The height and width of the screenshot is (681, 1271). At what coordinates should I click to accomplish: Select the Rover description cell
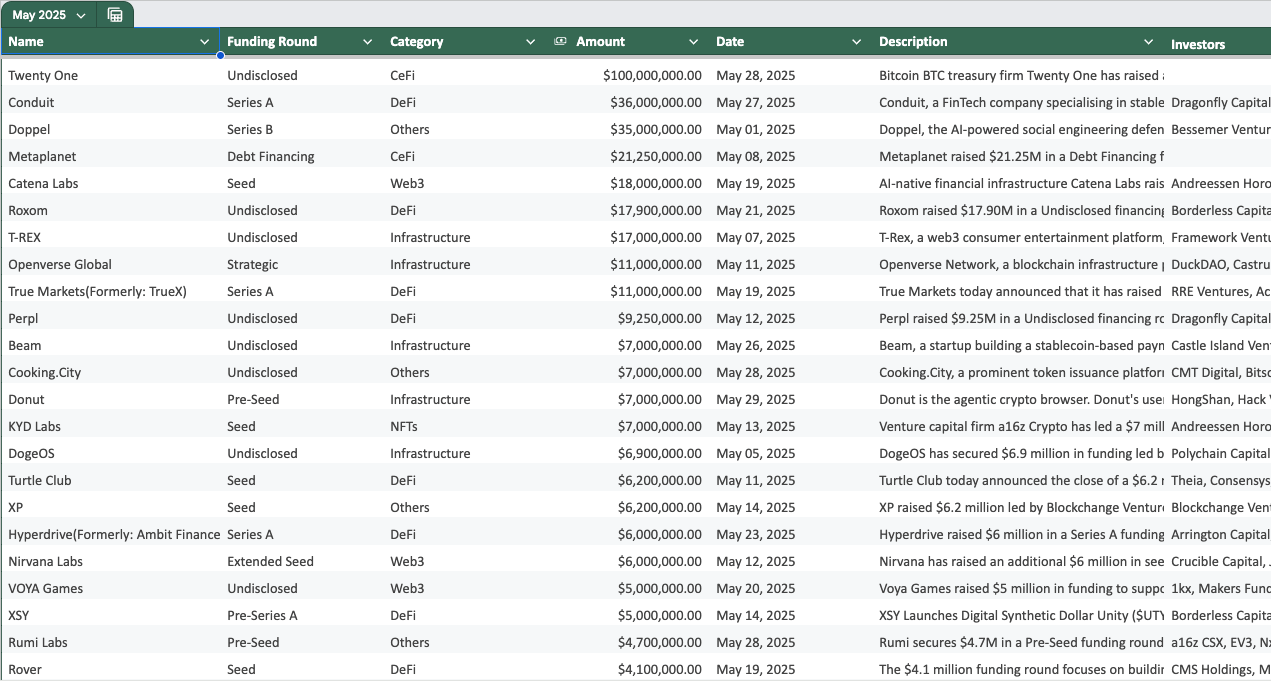pos(1019,669)
